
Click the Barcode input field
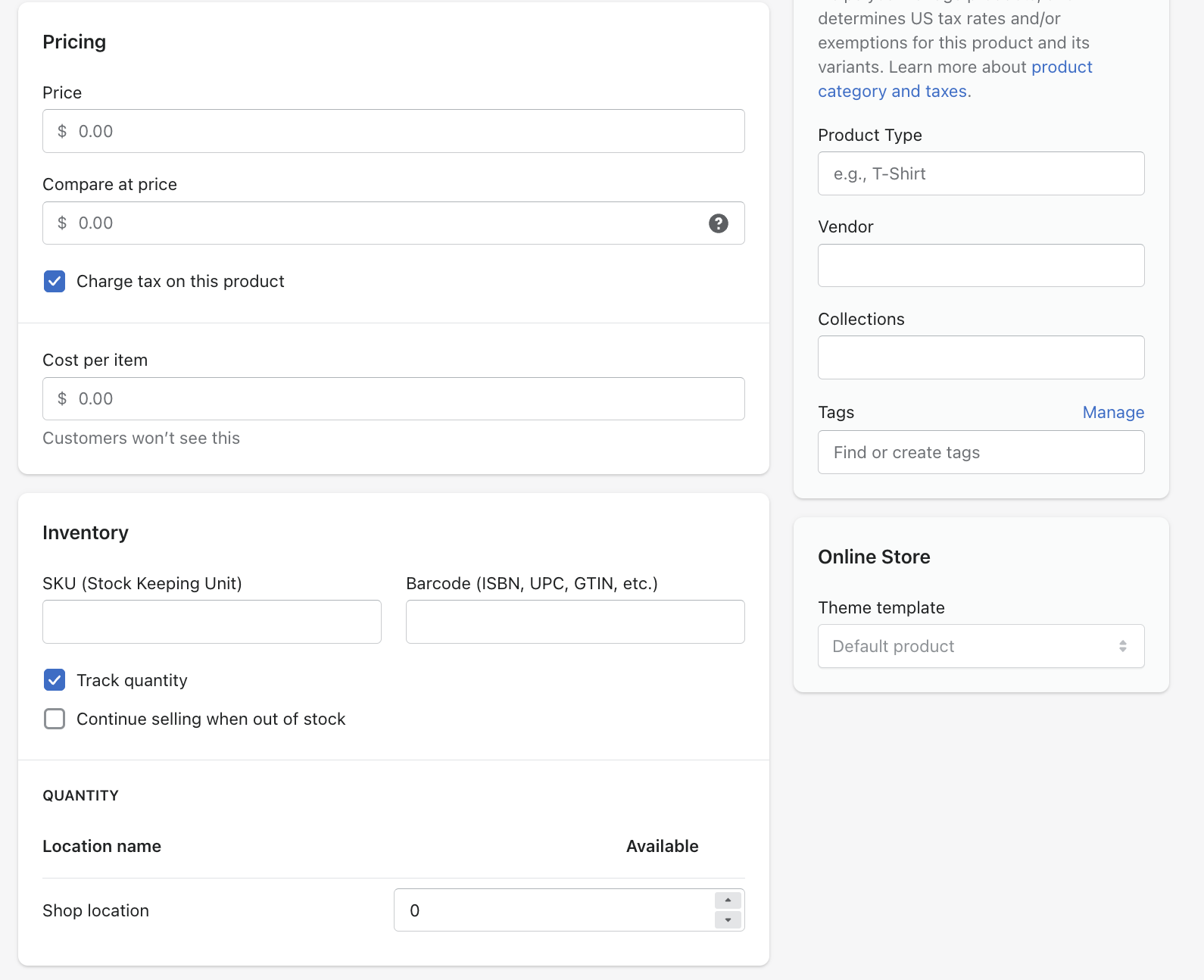click(575, 622)
